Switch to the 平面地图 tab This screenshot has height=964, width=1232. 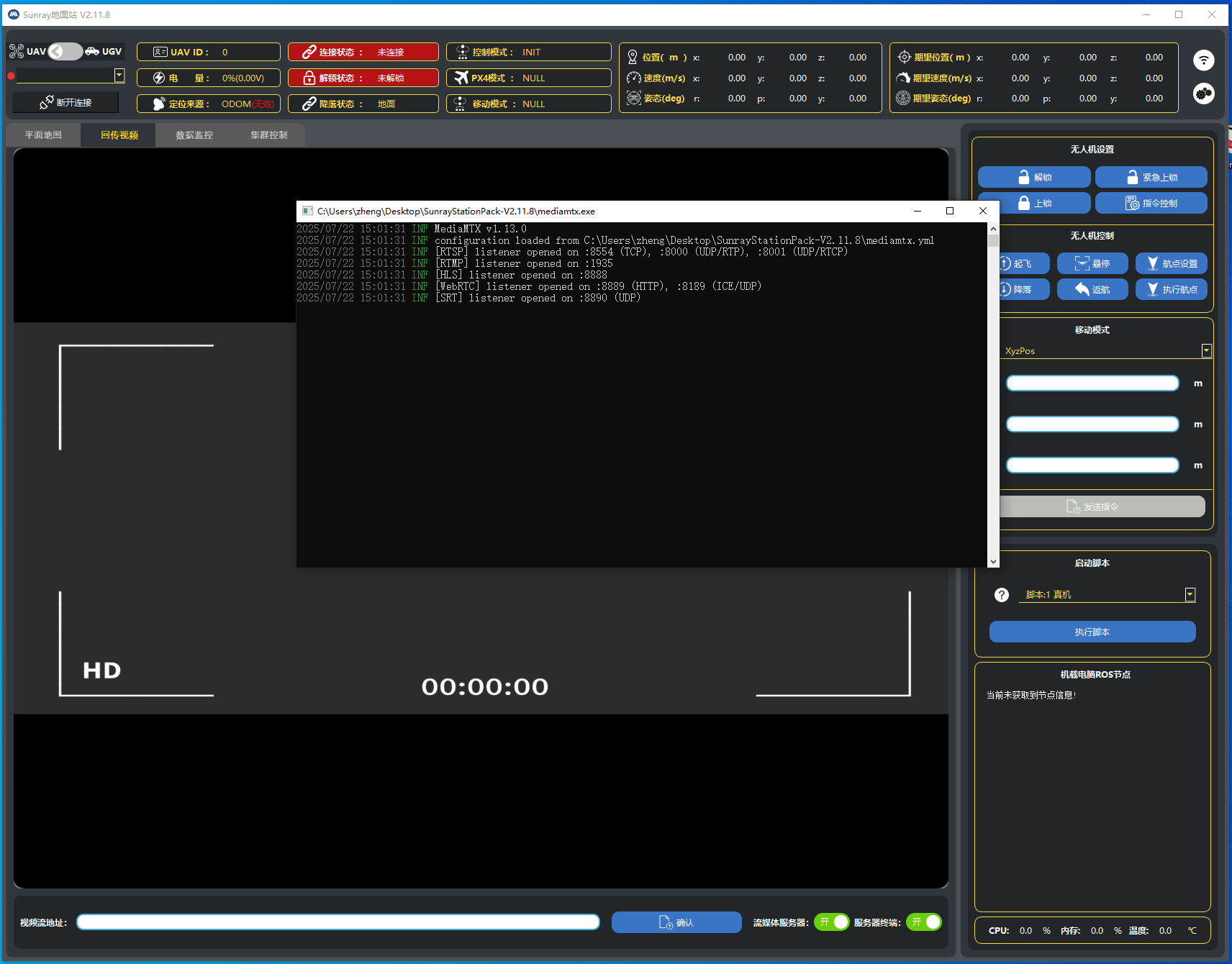[43, 135]
